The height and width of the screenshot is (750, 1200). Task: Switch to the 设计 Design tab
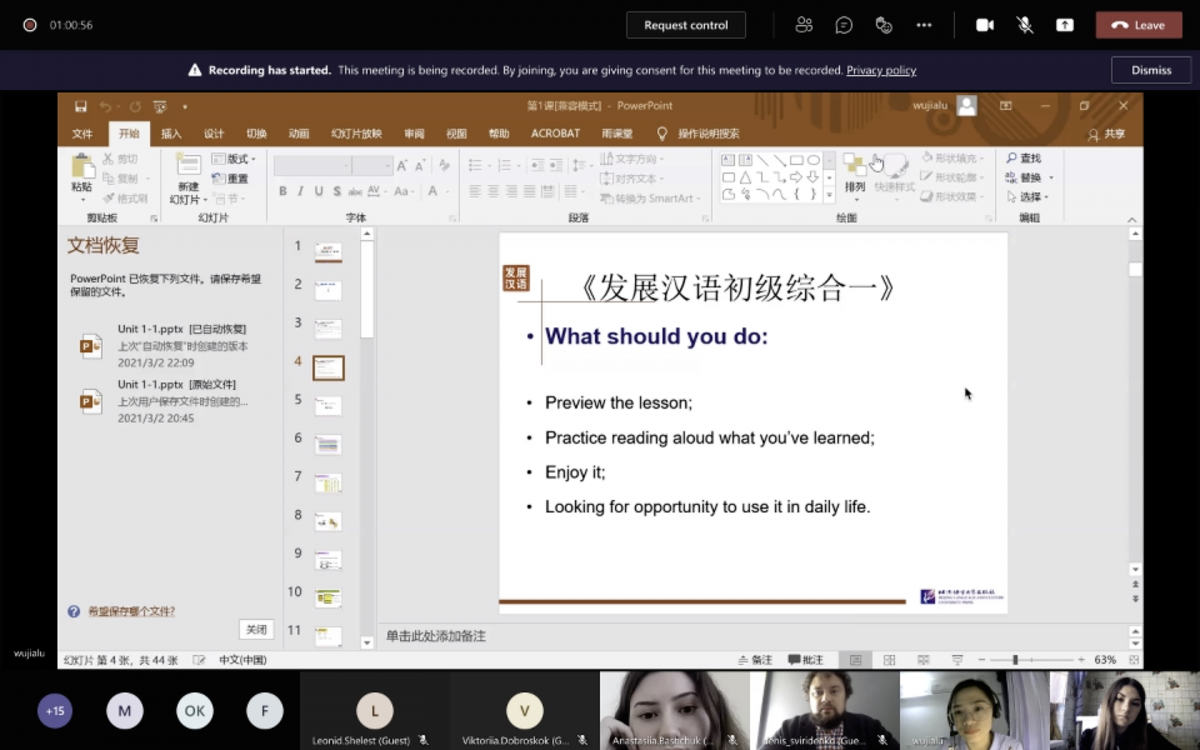[x=214, y=134]
